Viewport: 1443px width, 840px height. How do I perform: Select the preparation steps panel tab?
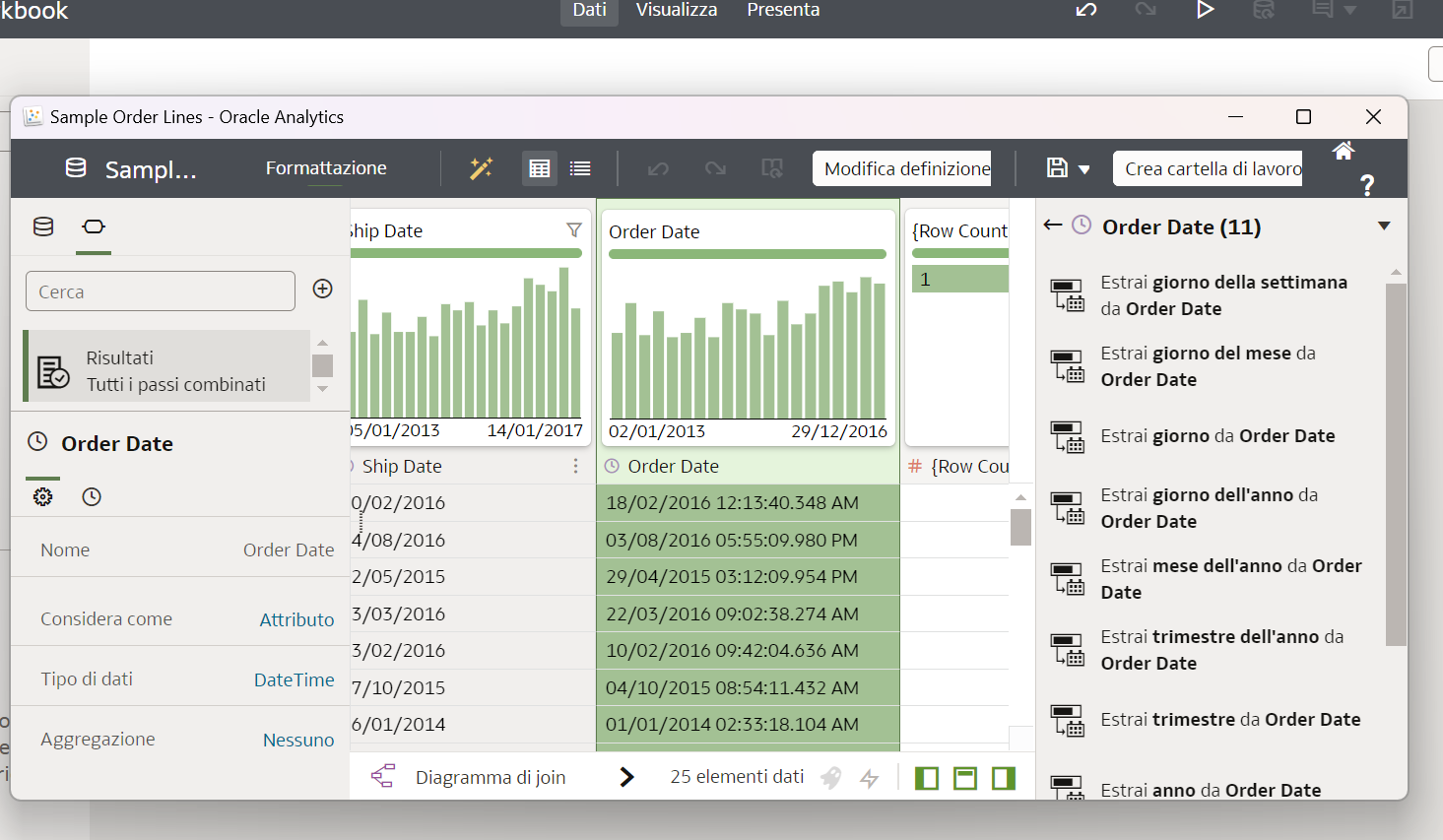tap(94, 226)
